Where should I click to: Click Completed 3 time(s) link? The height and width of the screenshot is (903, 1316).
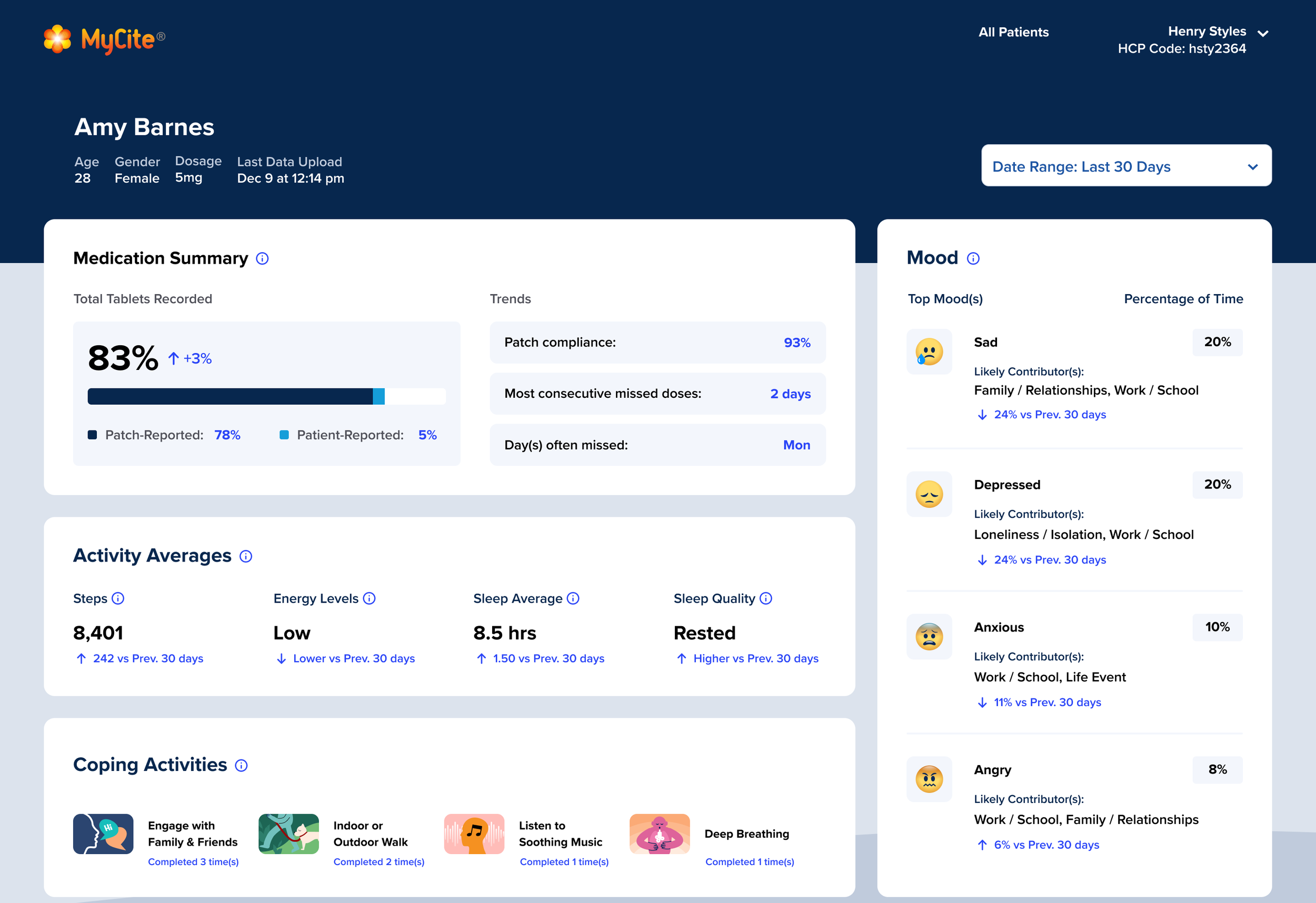(x=193, y=861)
